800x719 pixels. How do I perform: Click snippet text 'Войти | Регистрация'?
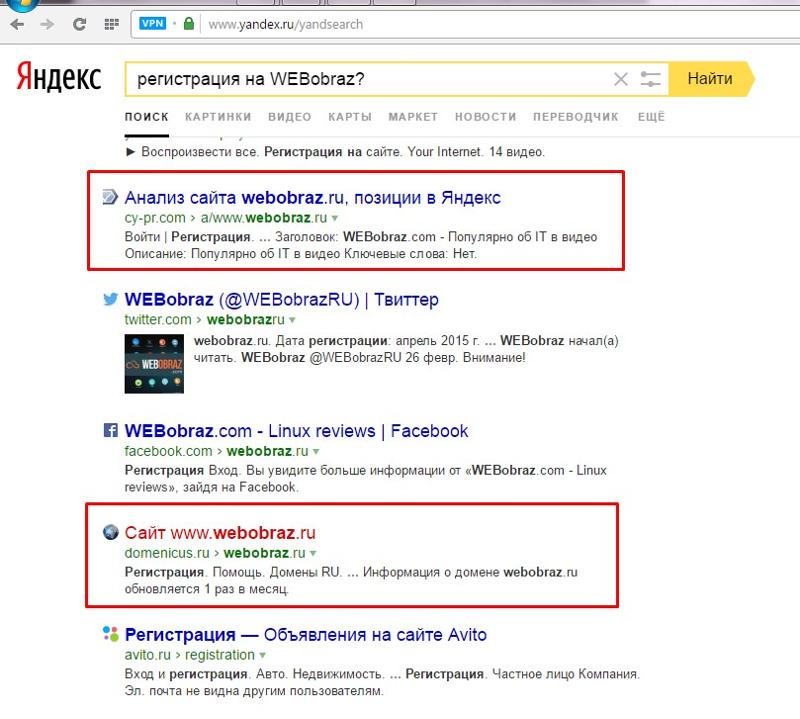coord(187,237)
